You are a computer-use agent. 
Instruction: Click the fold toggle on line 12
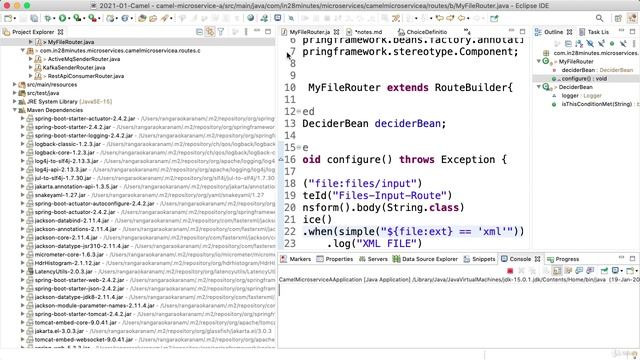(299, 111)
